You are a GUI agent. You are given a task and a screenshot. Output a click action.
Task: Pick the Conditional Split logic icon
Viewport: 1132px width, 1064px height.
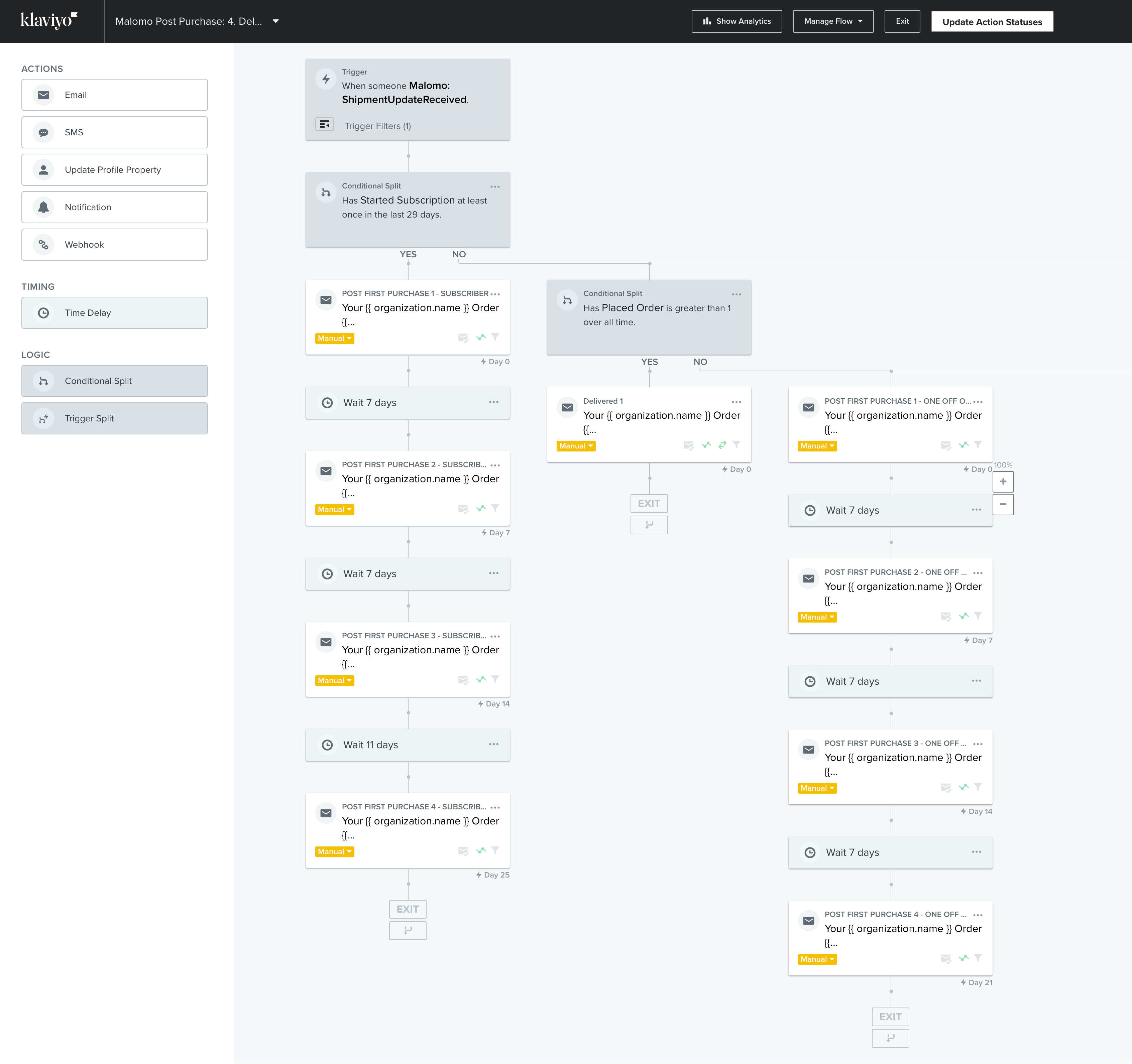pos(44,381)
